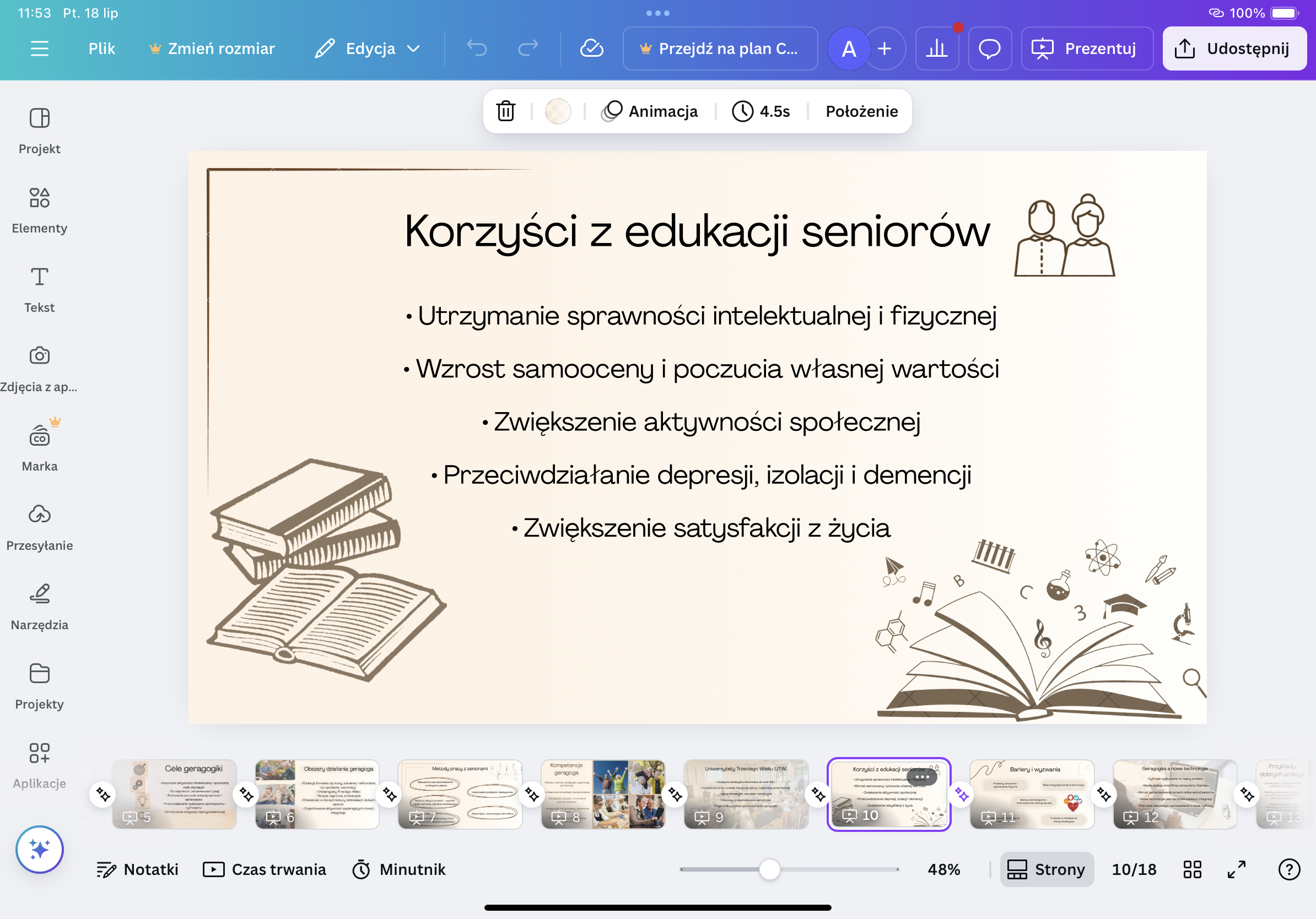Open page 6 Obszary działania thumbnail

click(317, 794)
